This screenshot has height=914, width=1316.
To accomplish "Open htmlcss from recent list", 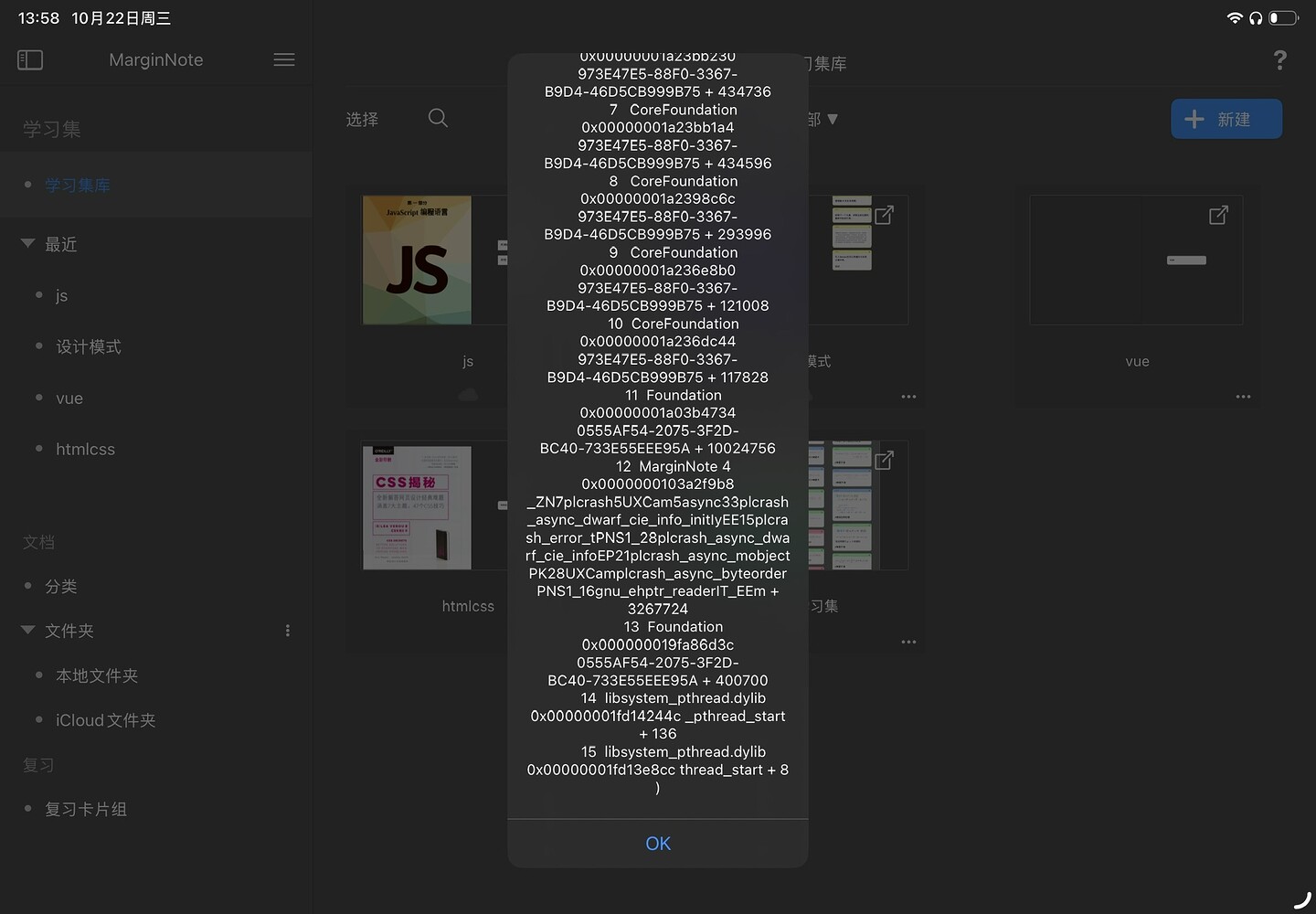I will 85,449.
